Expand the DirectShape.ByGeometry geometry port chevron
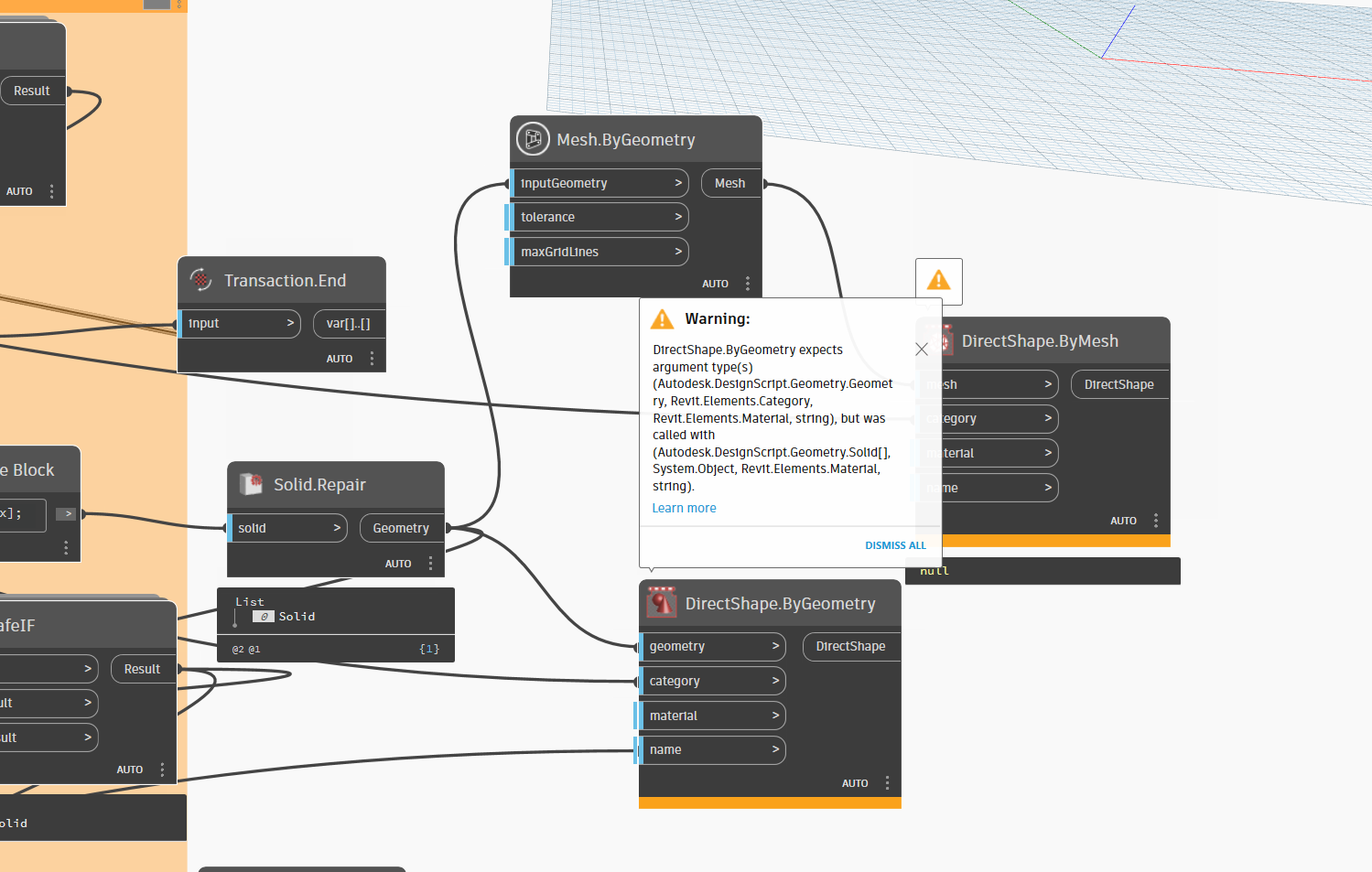Screen dimensions: 1372x872 775,646
